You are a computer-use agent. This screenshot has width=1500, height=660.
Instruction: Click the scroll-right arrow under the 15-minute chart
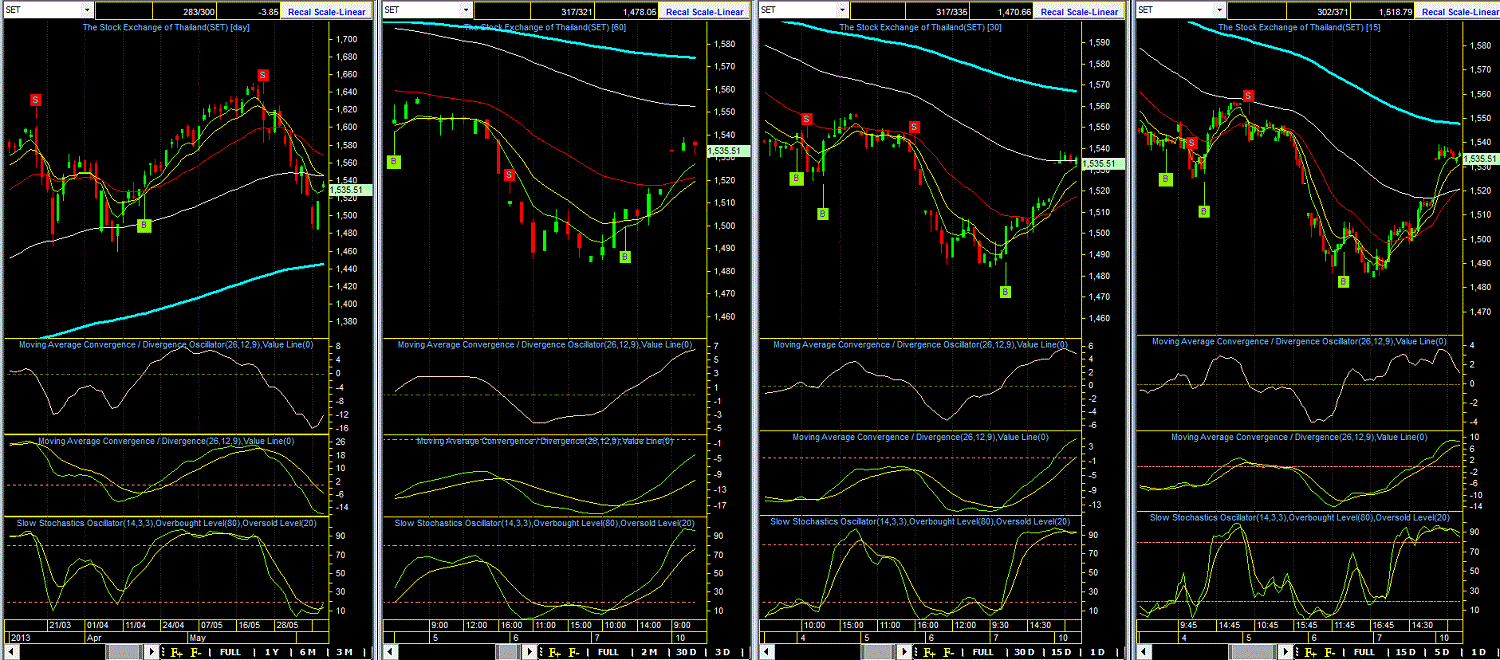click(1286, 652)
